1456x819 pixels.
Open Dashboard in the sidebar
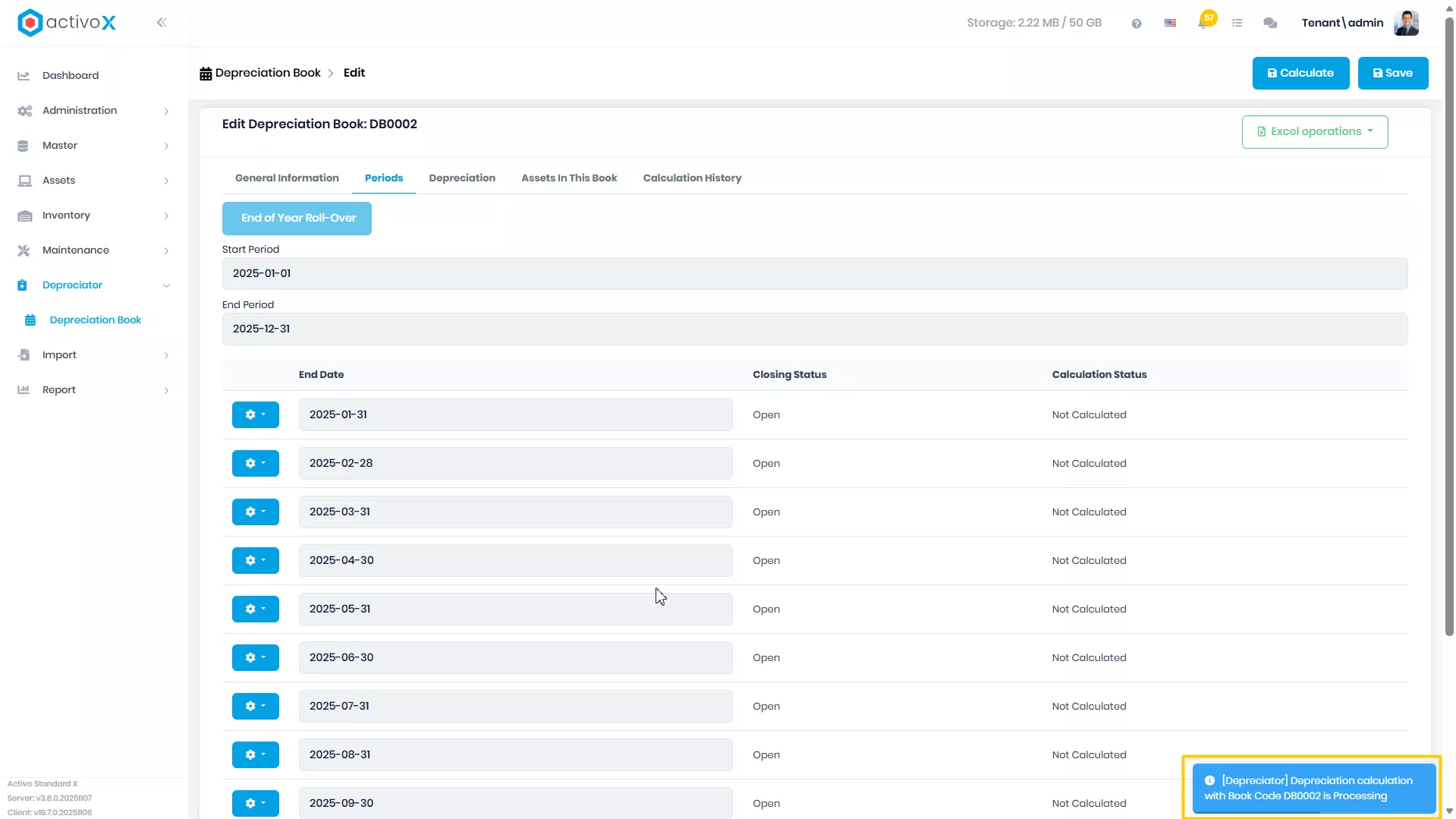click(x=71, y=76)
